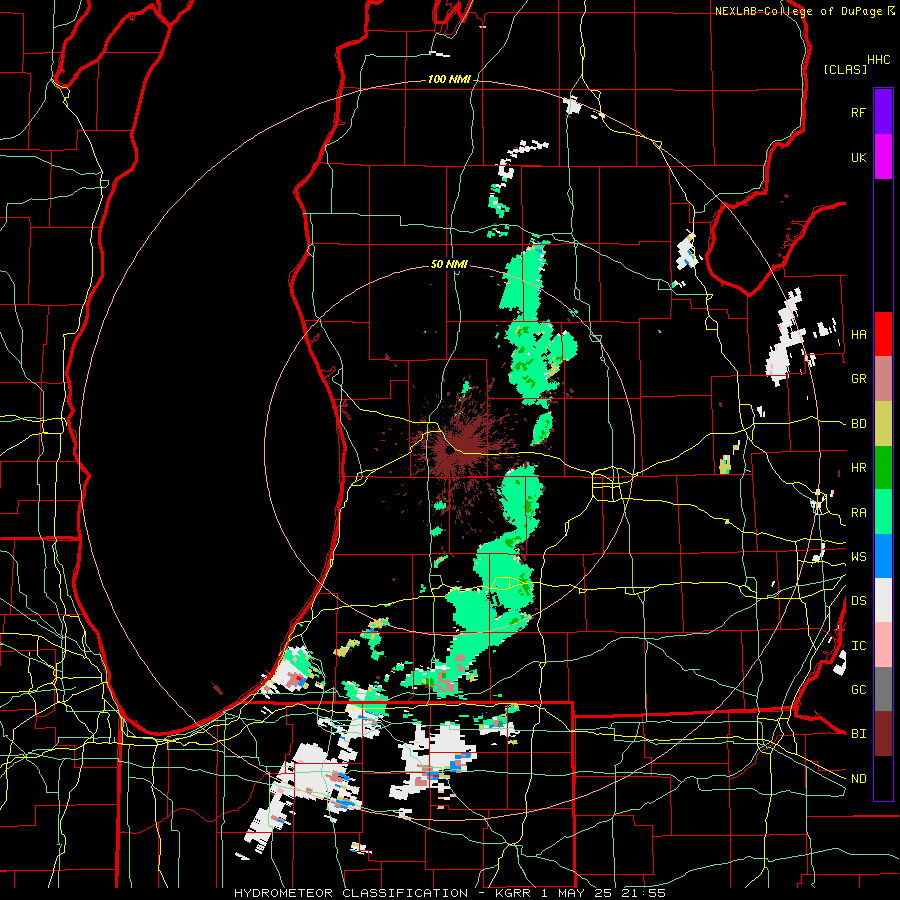Pick the HR dark green legend block
Image resolution: width=900 pixels, height=900 pixels.
pos(883,468)
